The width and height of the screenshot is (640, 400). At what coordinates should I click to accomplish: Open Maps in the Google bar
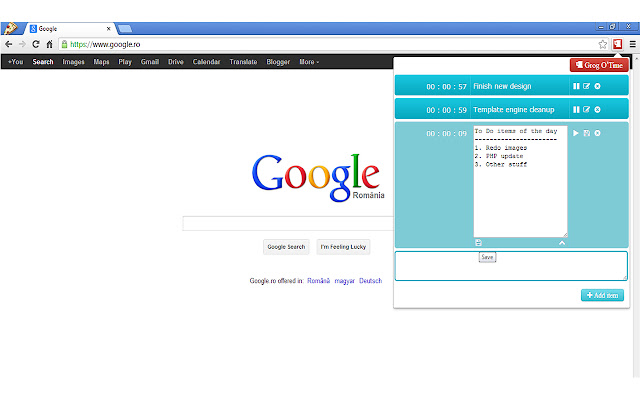click(x=101, y=62)
